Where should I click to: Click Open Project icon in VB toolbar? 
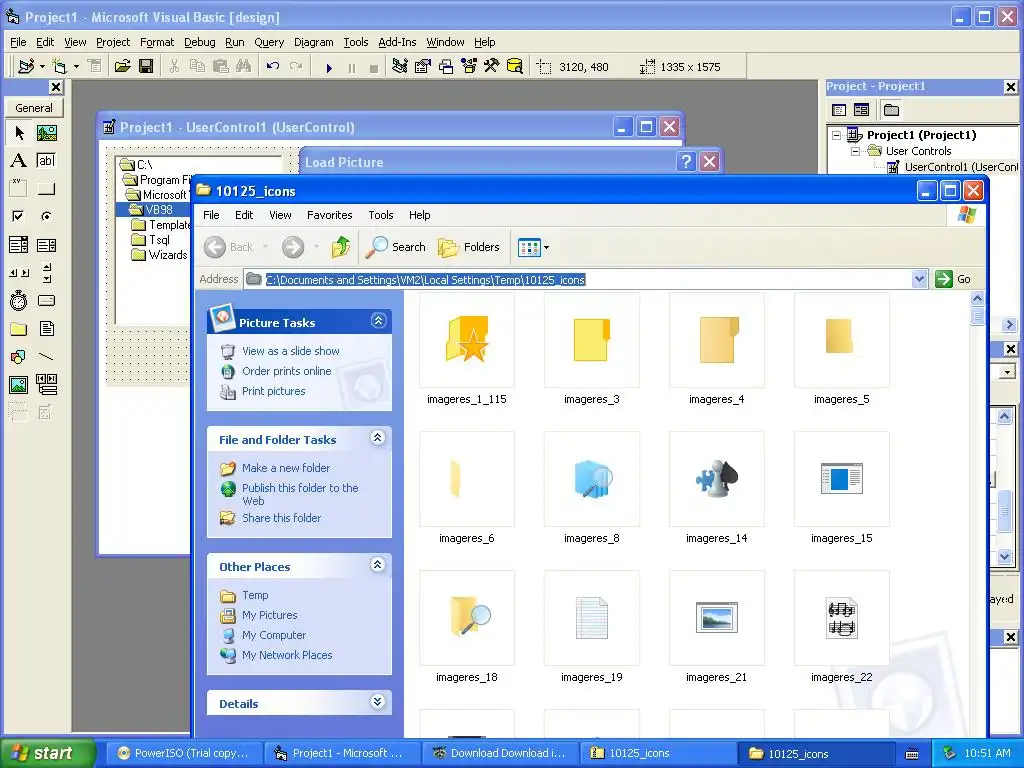122,67
